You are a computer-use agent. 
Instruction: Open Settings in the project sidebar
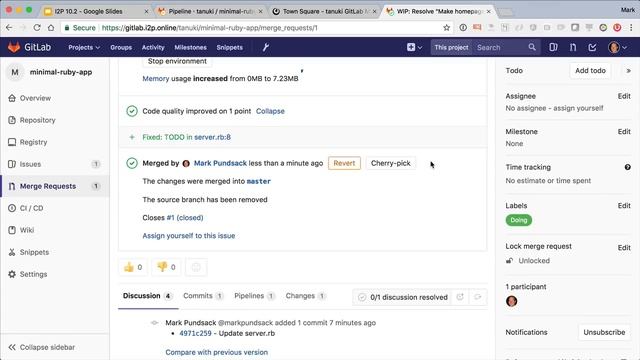tap(33, 275)
